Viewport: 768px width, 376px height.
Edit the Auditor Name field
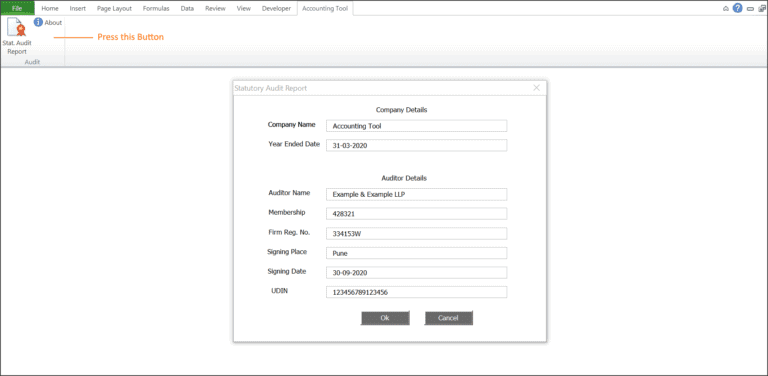(416, 194)
